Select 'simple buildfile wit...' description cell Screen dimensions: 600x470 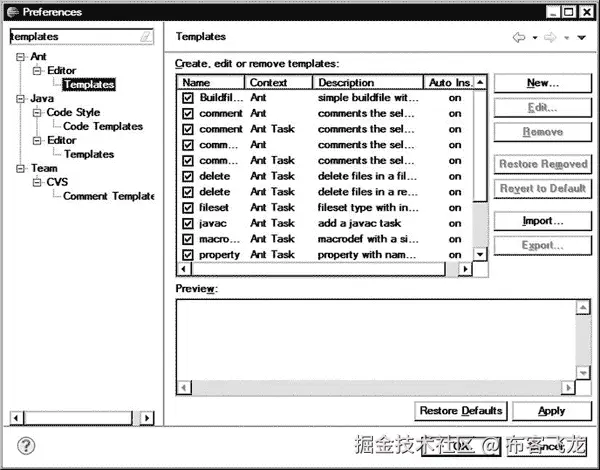(368, 98)
